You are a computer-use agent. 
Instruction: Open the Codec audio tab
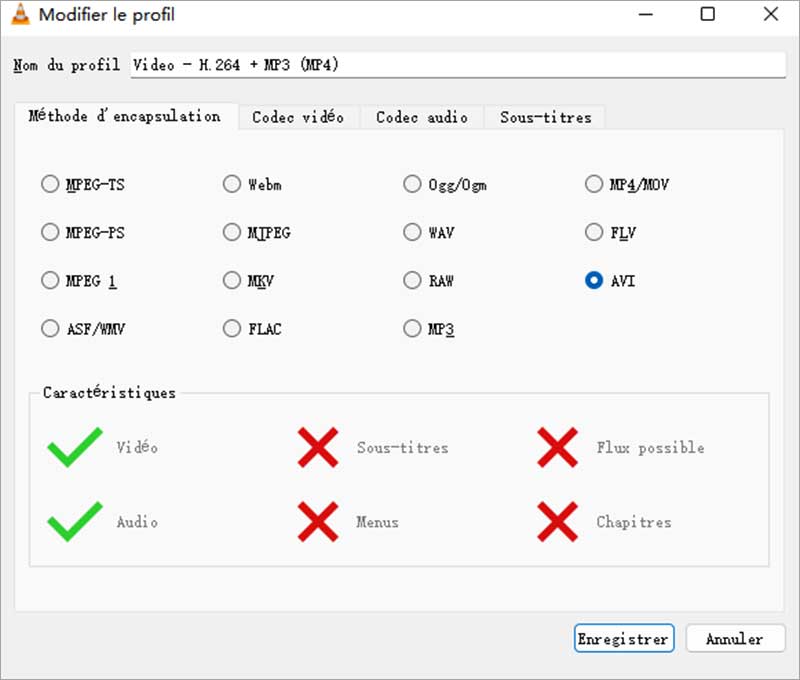[421, 117]
